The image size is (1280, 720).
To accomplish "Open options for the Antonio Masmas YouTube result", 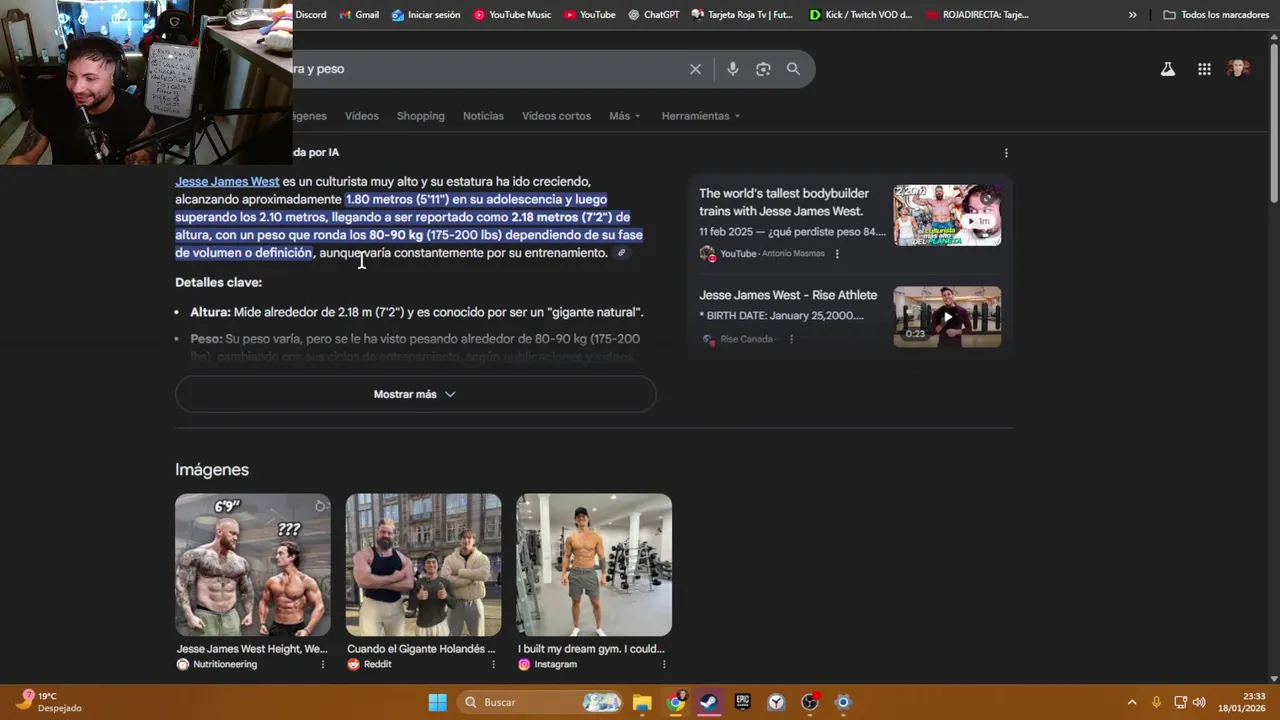I will point(837,254).
